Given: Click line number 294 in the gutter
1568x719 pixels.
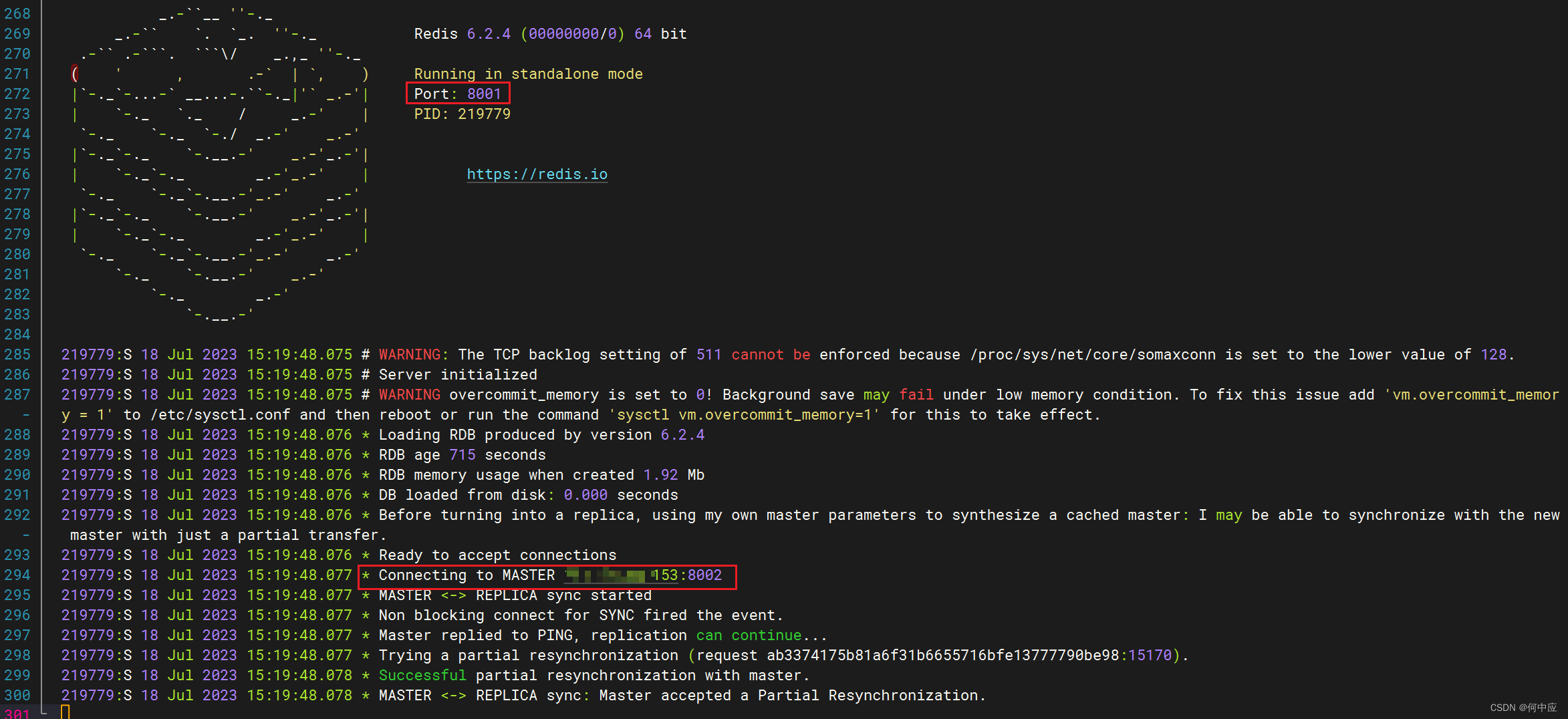Looking at the screenshot, I should 17,575.
